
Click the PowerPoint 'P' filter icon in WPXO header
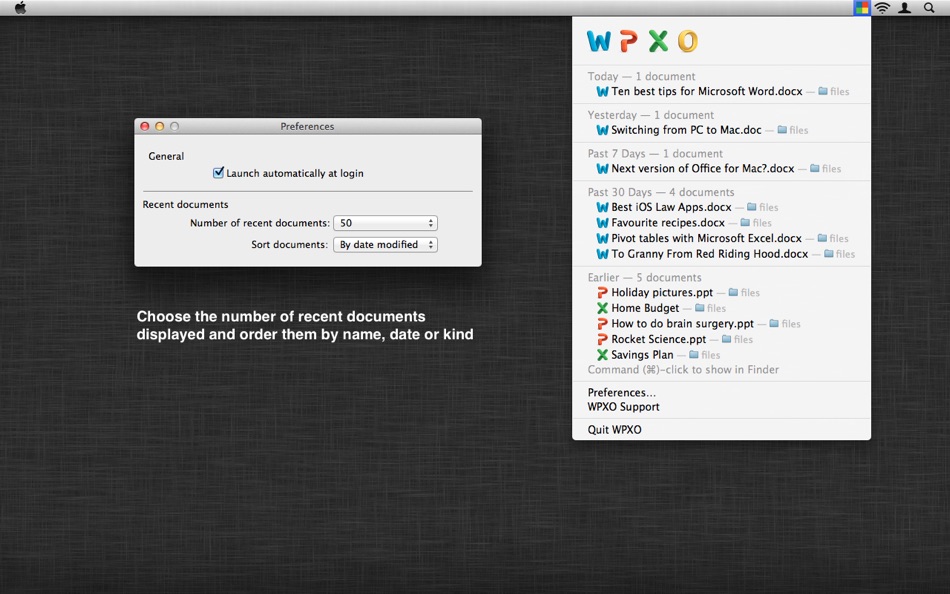pos(628,41)
